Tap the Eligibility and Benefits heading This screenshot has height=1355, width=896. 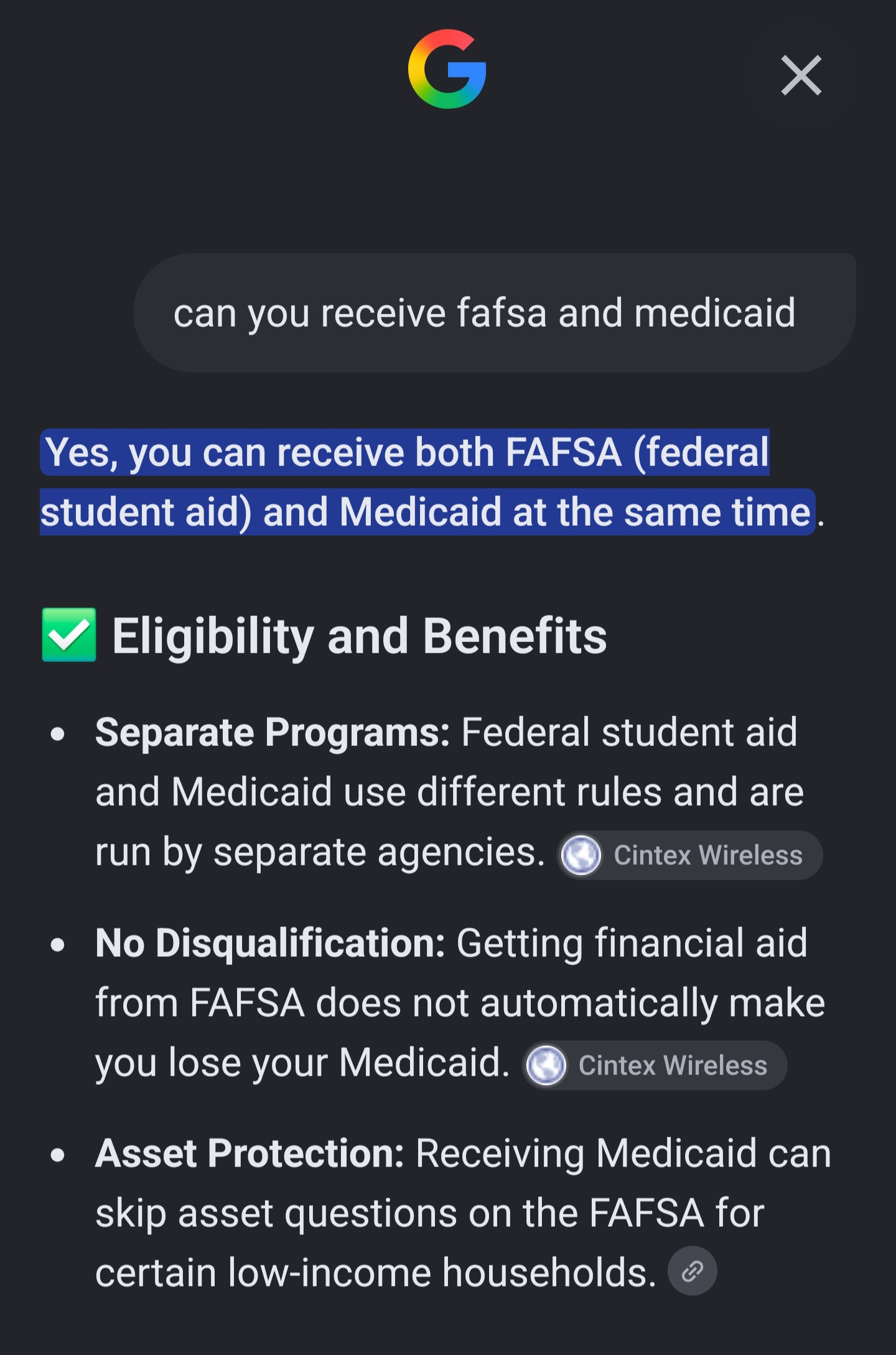pos(359,636)
